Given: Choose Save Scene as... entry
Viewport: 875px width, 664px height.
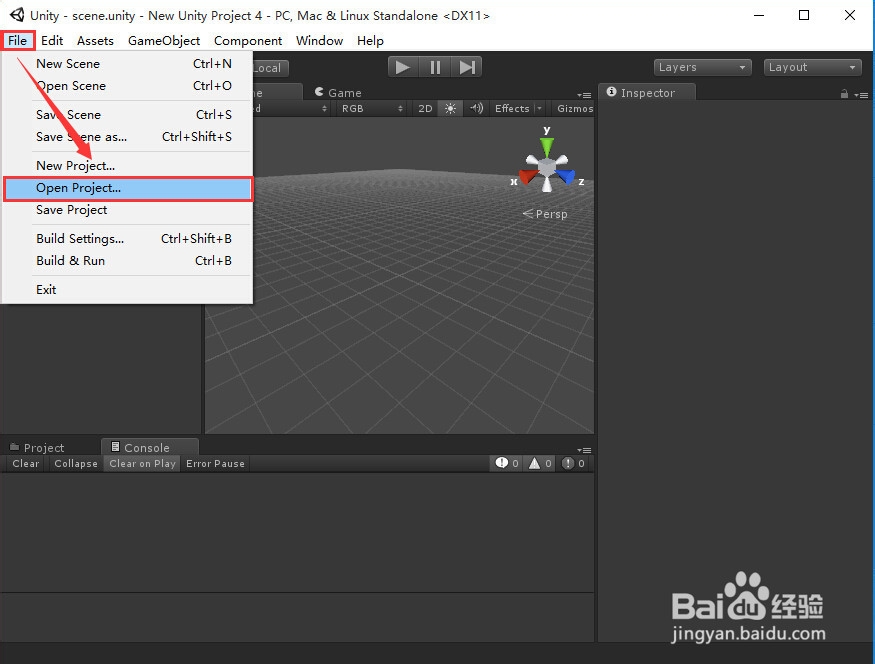Looking at the screenshot, I should (128, 137).
